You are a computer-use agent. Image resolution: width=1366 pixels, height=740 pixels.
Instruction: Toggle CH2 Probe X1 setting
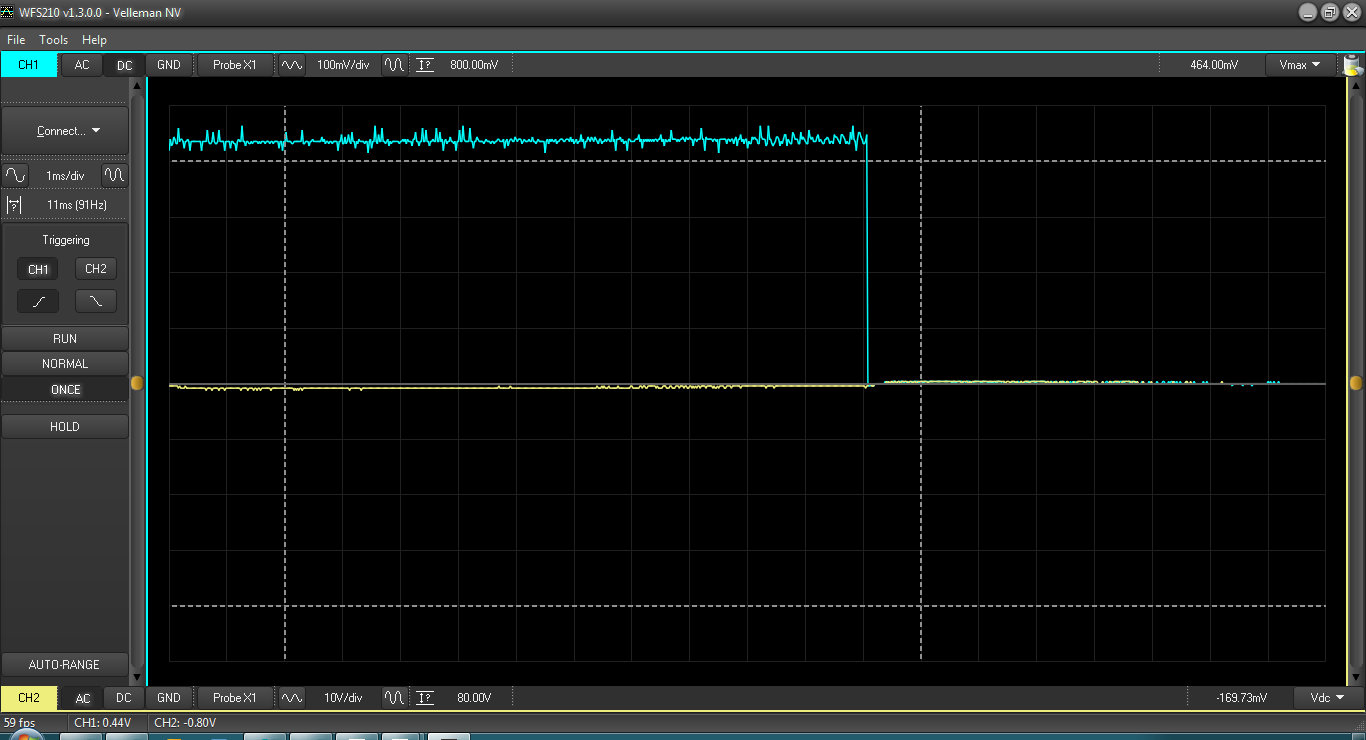pyautogui.click(x=235, y=697)
